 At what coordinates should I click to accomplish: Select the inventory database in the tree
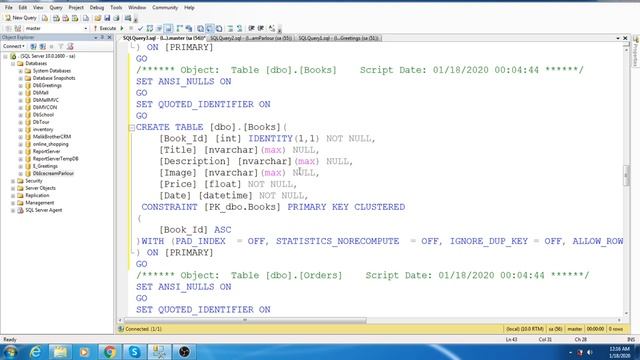click(x=43, y=129)
